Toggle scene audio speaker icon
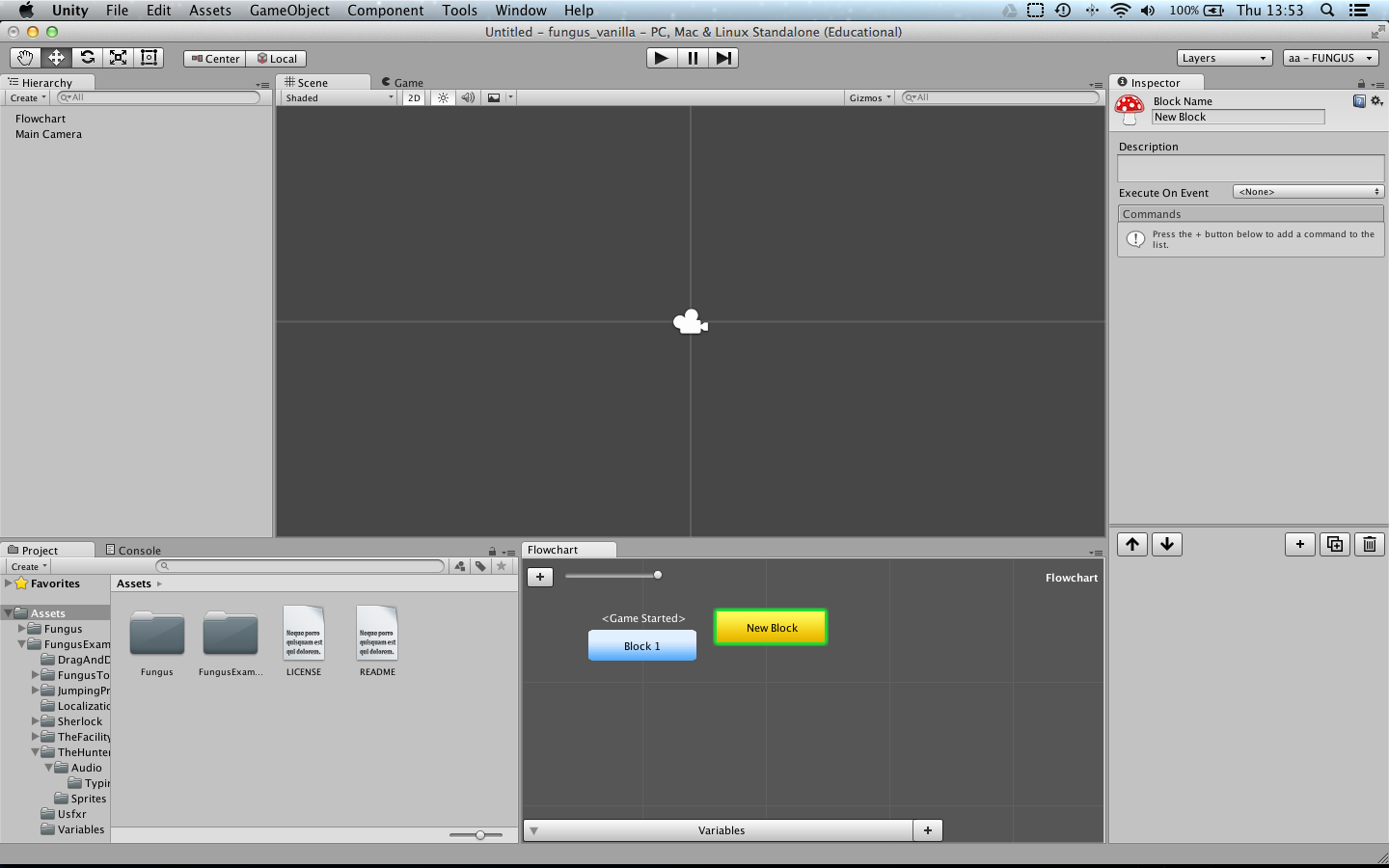 click(x=468, y=97)
